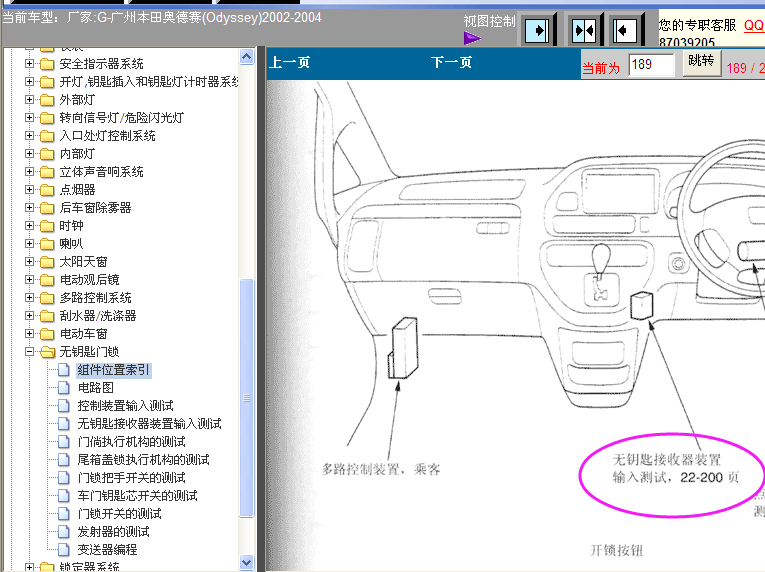Click the 变送器编程 page icon
The width and height of the screenshot is (765, 572).
[64, 550]
